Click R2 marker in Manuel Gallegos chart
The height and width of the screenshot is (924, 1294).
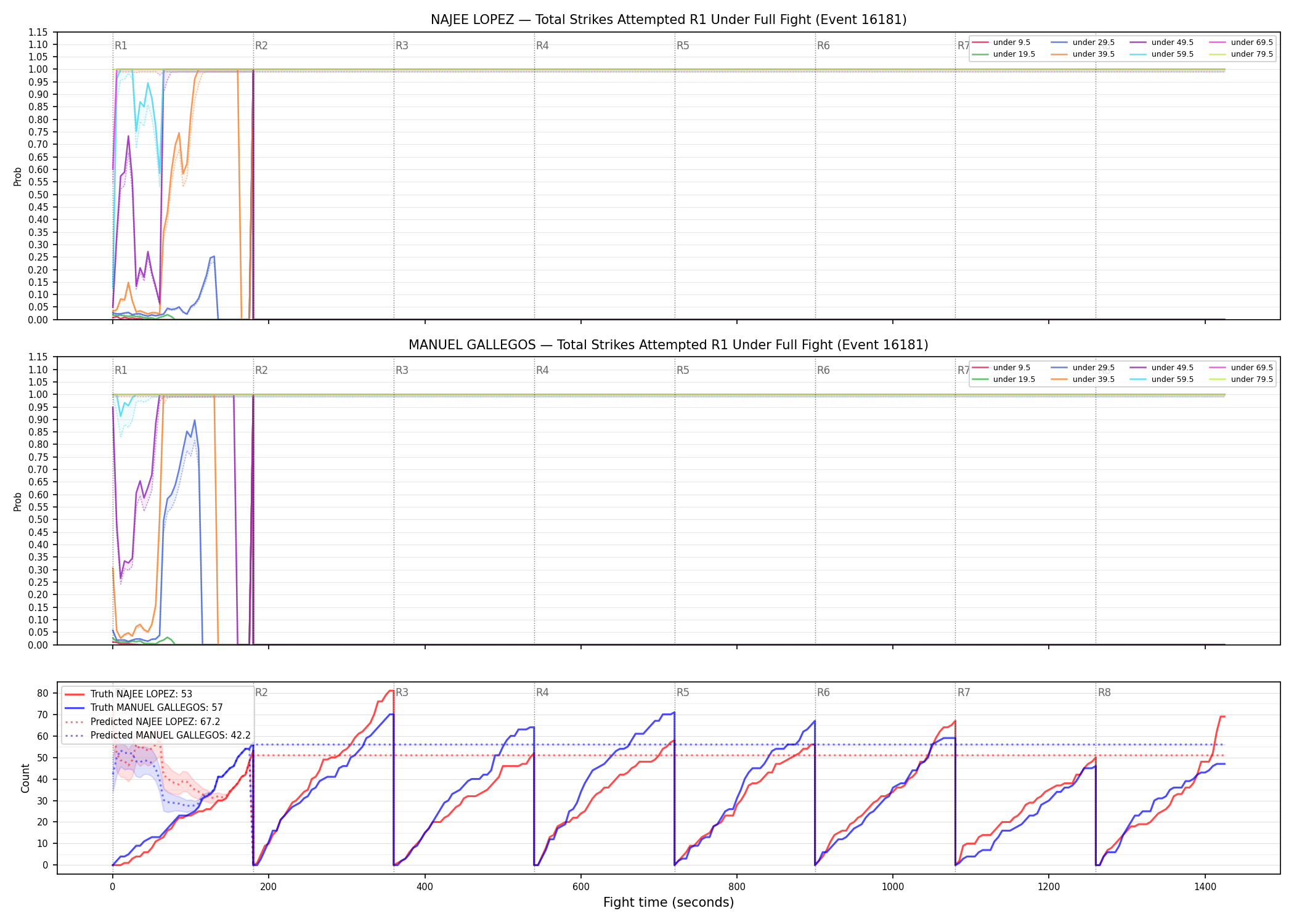[261, 370]
